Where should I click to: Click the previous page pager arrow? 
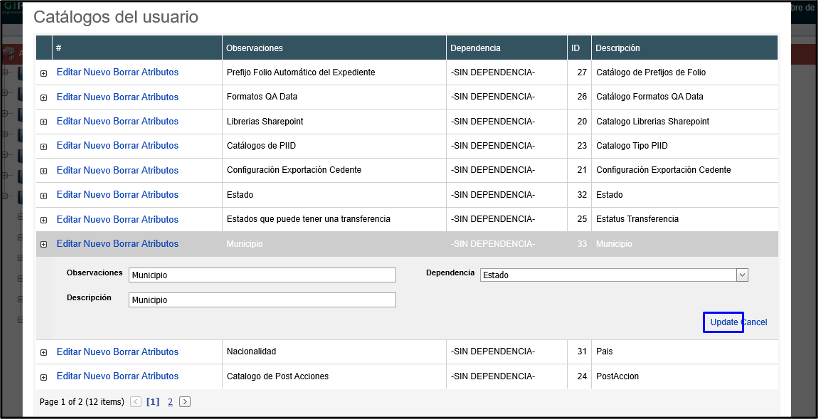click(136, 402)
